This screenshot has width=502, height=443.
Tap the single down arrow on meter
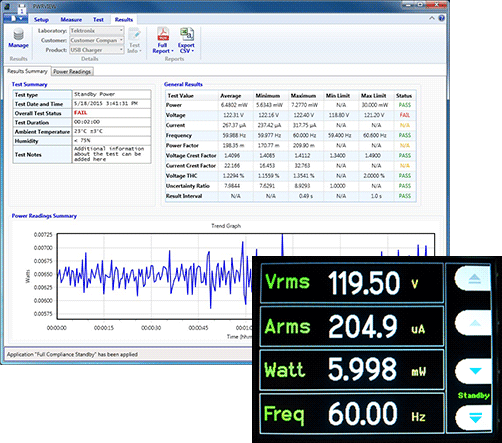474,371
